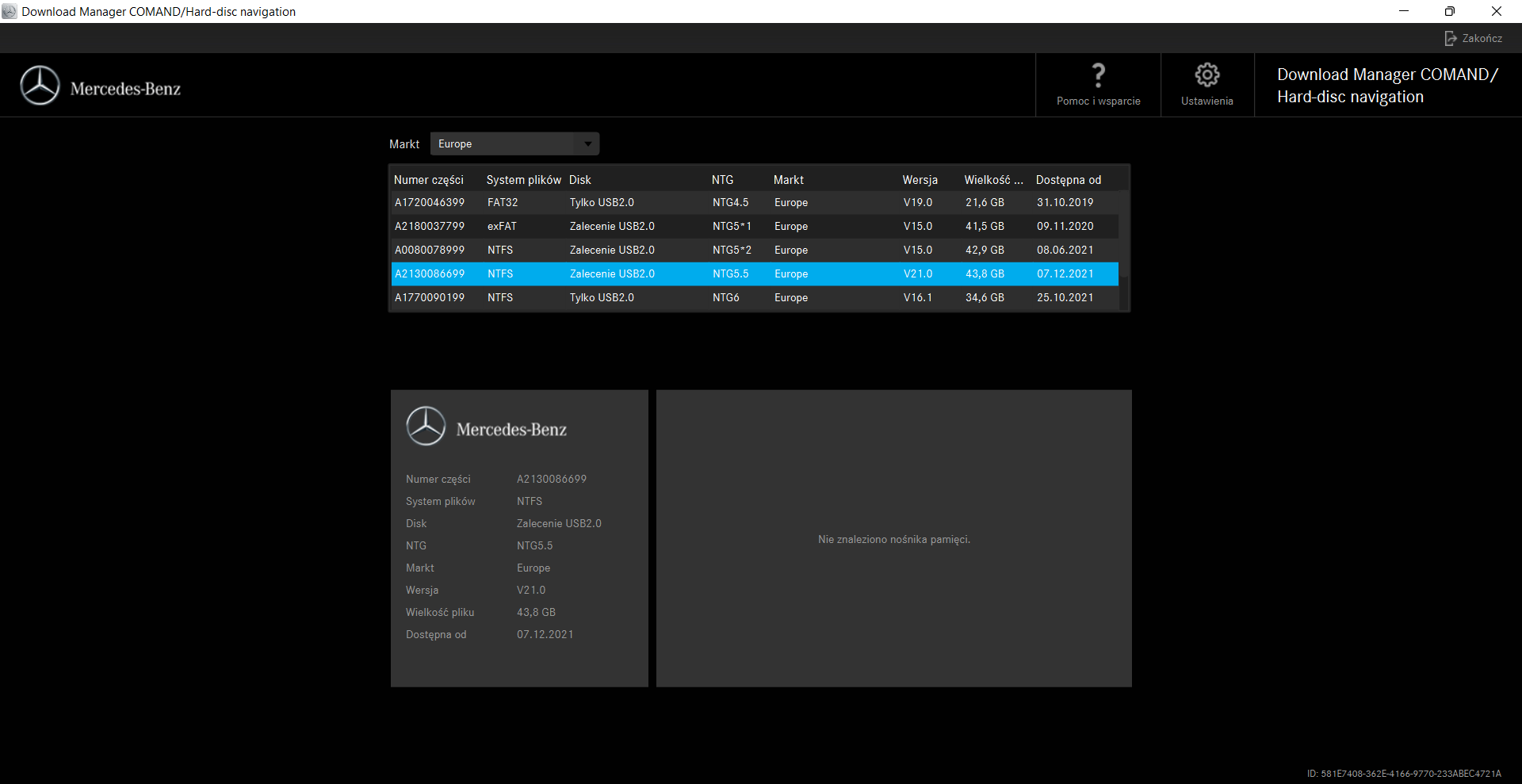This screenshot has width=1522, height=784.
Task: Click V19.0 version cell
Action: [x=918, y=202]
